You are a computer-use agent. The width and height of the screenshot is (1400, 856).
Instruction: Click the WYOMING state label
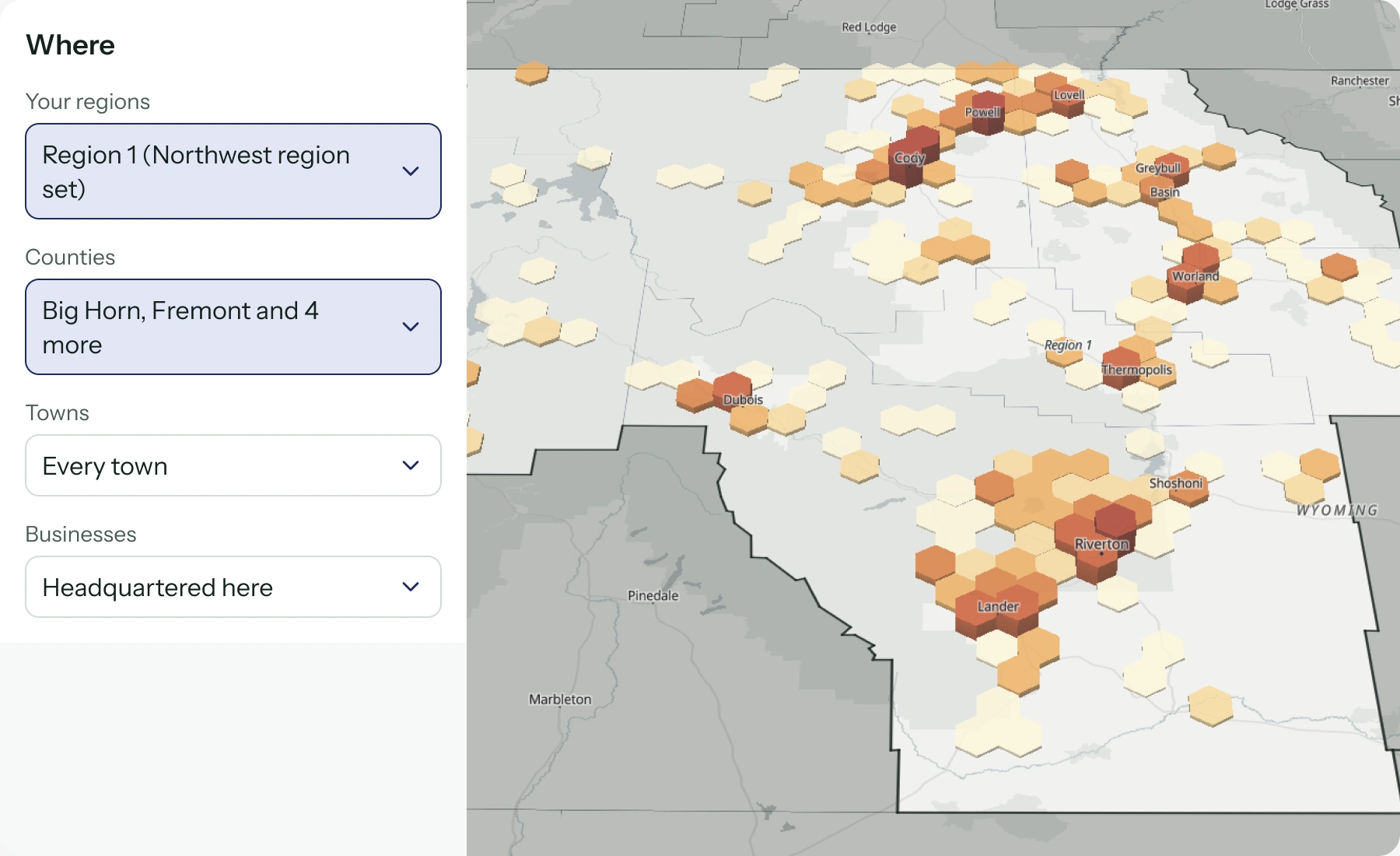(1337, 510)
